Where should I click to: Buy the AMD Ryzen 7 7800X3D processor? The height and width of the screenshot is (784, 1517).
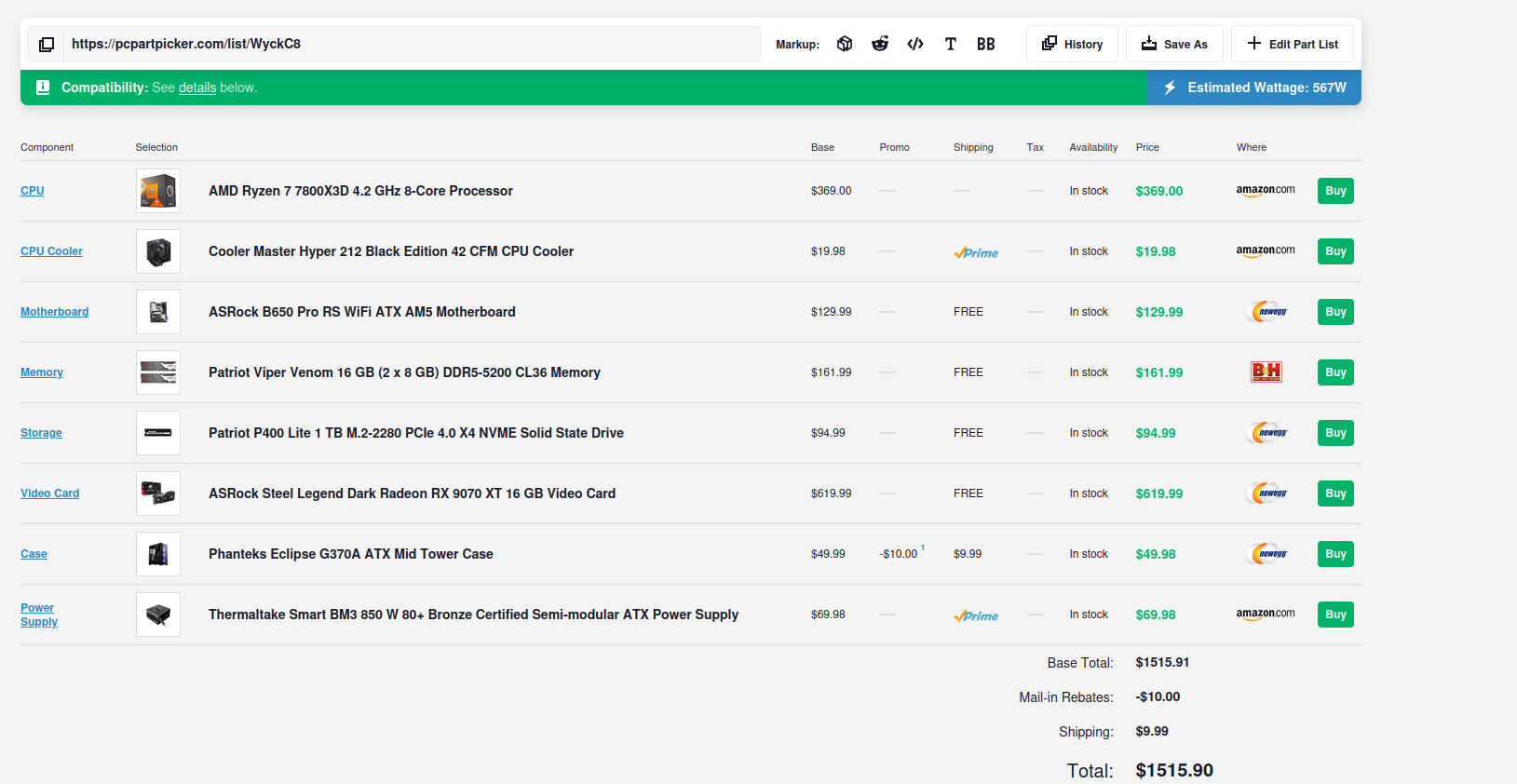(1335, 191)
